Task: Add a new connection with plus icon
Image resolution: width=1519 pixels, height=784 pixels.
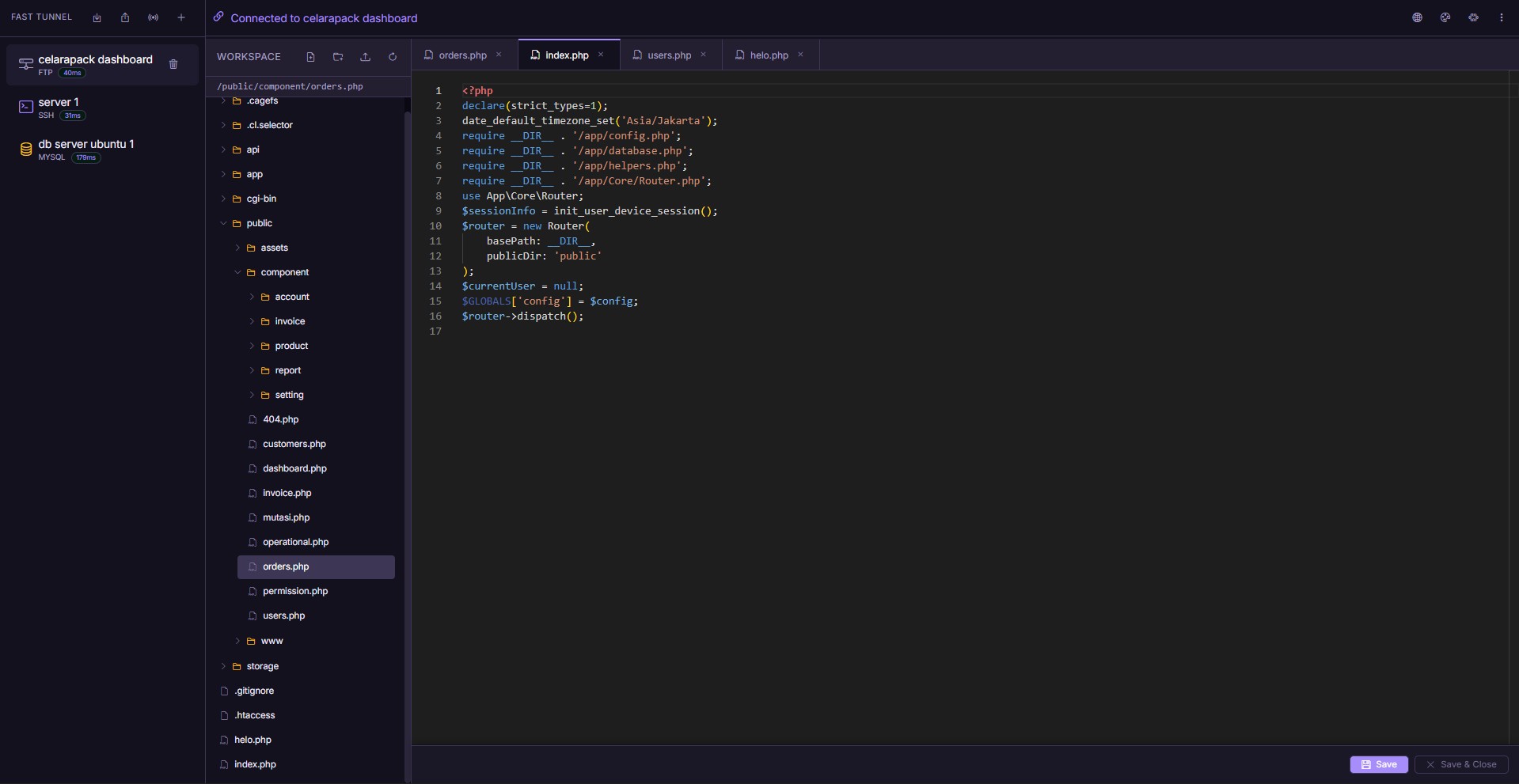Action: point(181,17)
